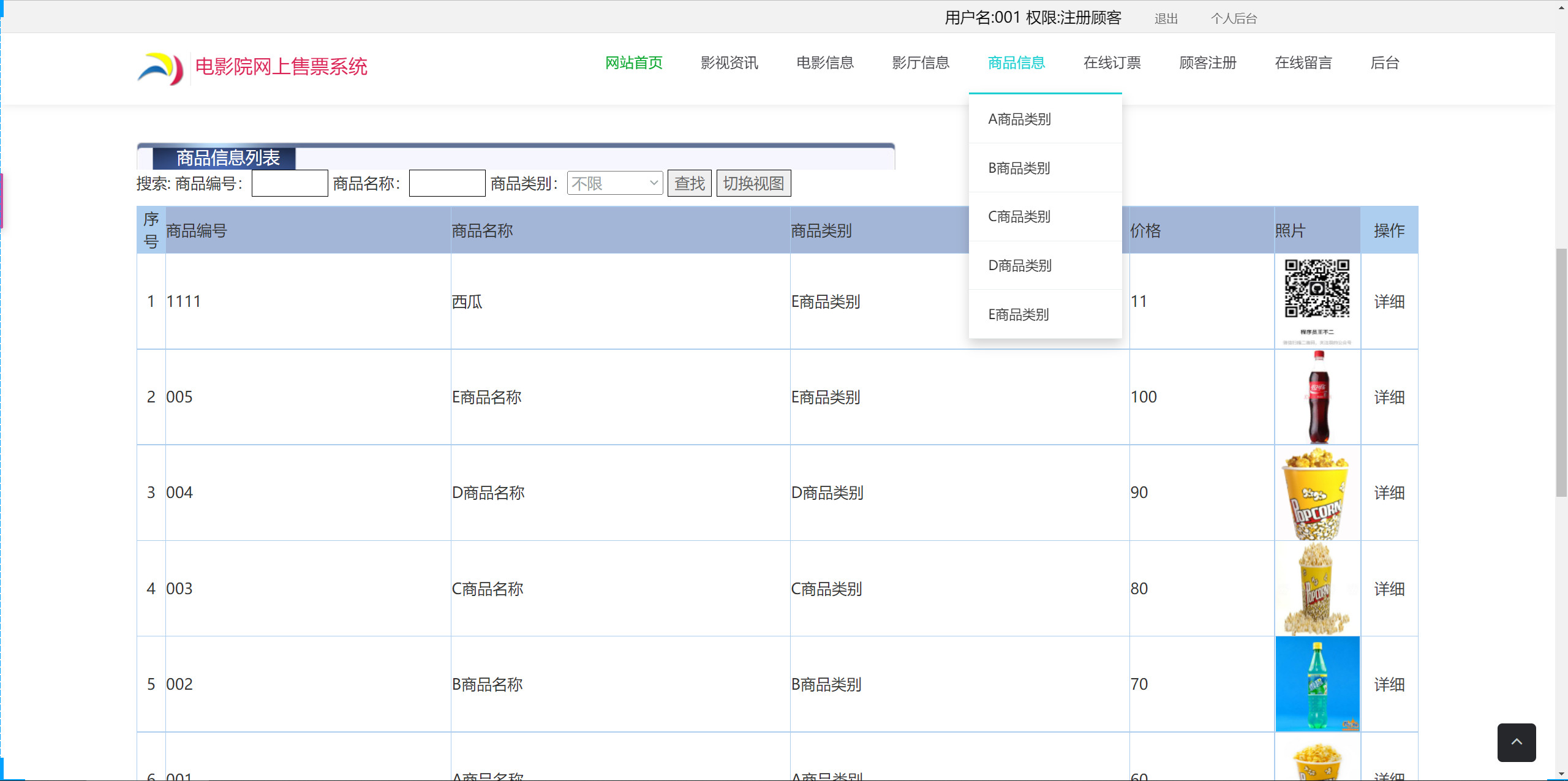This screenshot has width=1568, height=781.
Task: Click 详细 link for product 西瓜
Action: pos(1389,301)
